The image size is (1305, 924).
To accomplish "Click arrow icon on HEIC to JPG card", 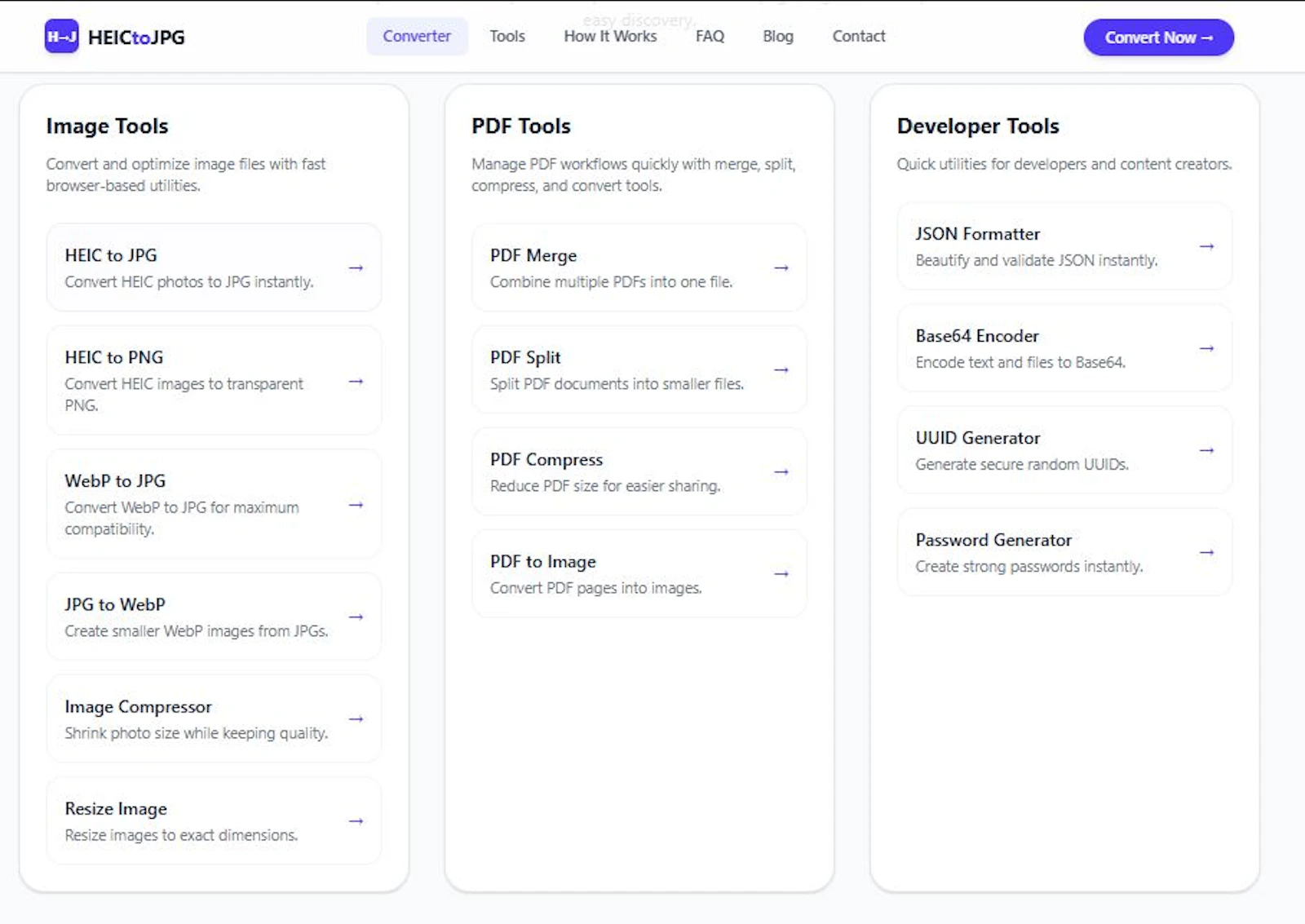I will pyautogui.click(x=356, y=268).
